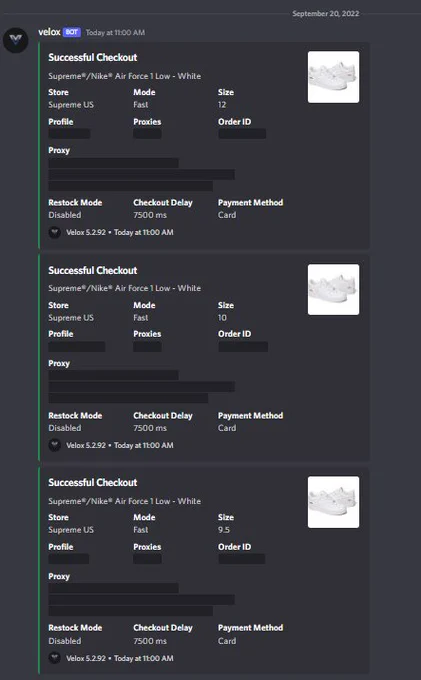Click Supreme US store value in size 9.5 embed
The image size is (421, 680).
click(71, 530)
